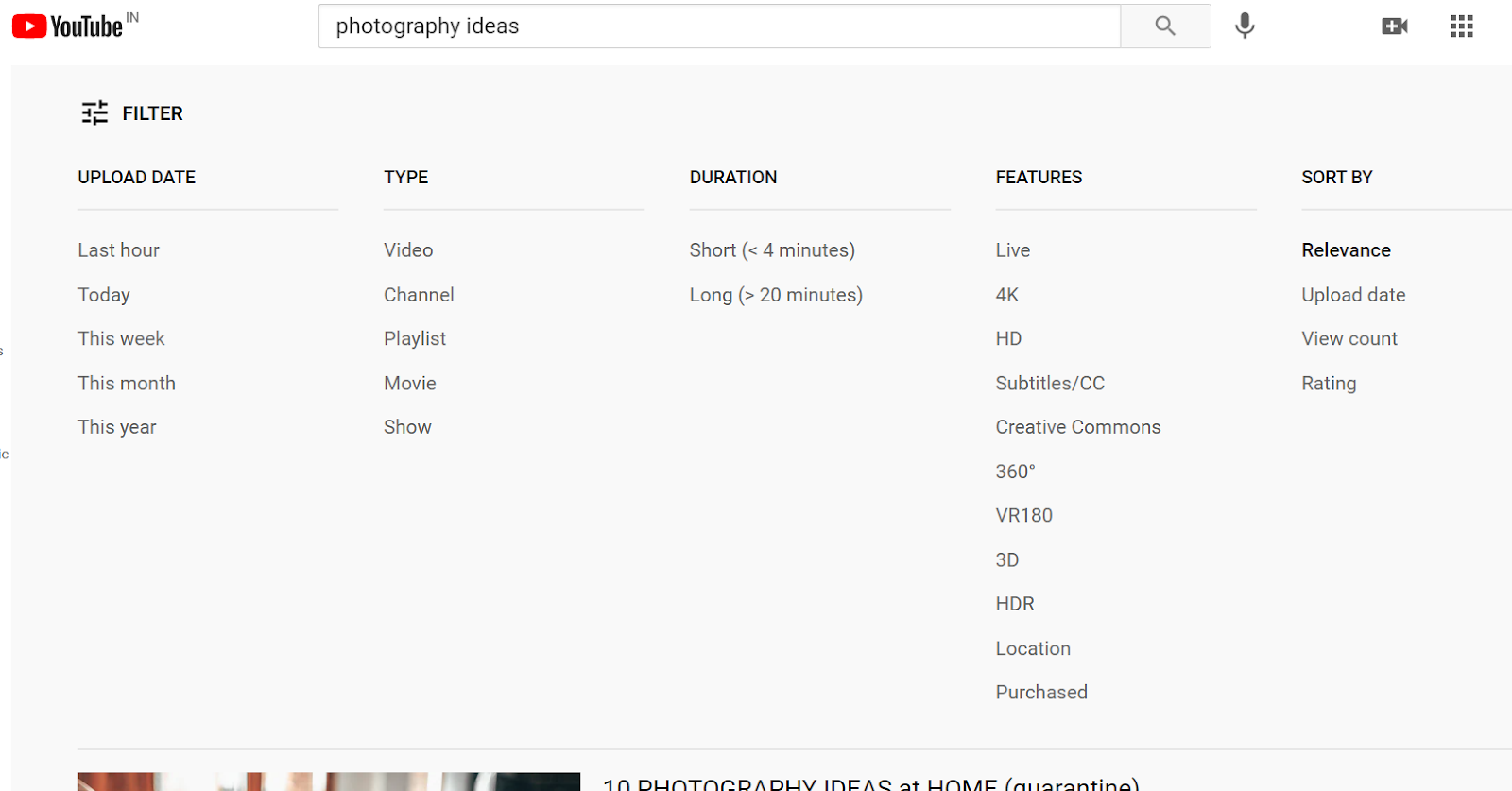Sort search results by Rating
The height and width of the screenshot is (791, 1512).
coord(1328,383)
